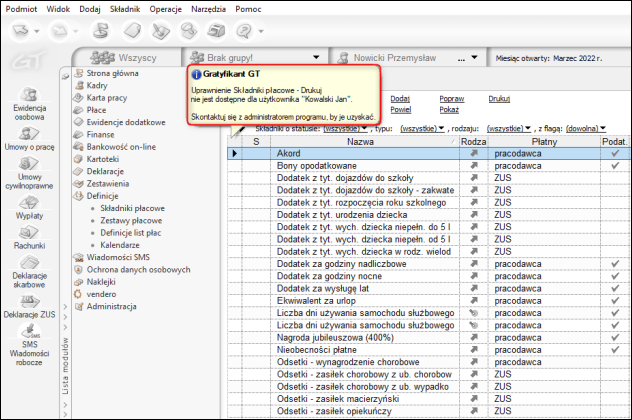The height and width of the screenshot is (420, 632).
Task: Click the Popraw link
Action: (x=451, y=100)
